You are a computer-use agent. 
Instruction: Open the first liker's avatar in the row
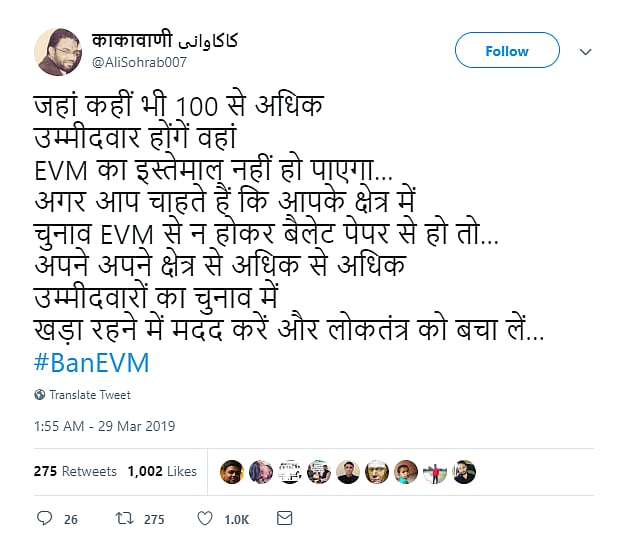click(x=231, y=472)
